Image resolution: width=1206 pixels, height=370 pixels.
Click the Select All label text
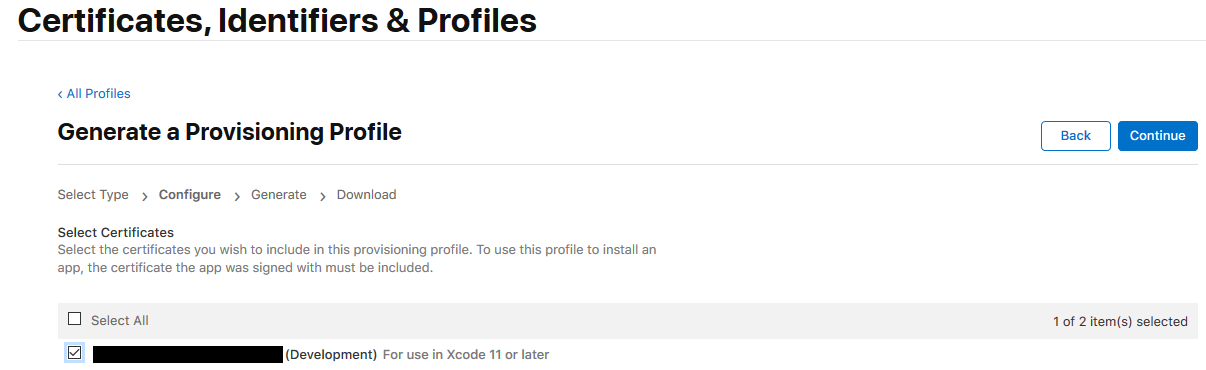coord(120,320)
